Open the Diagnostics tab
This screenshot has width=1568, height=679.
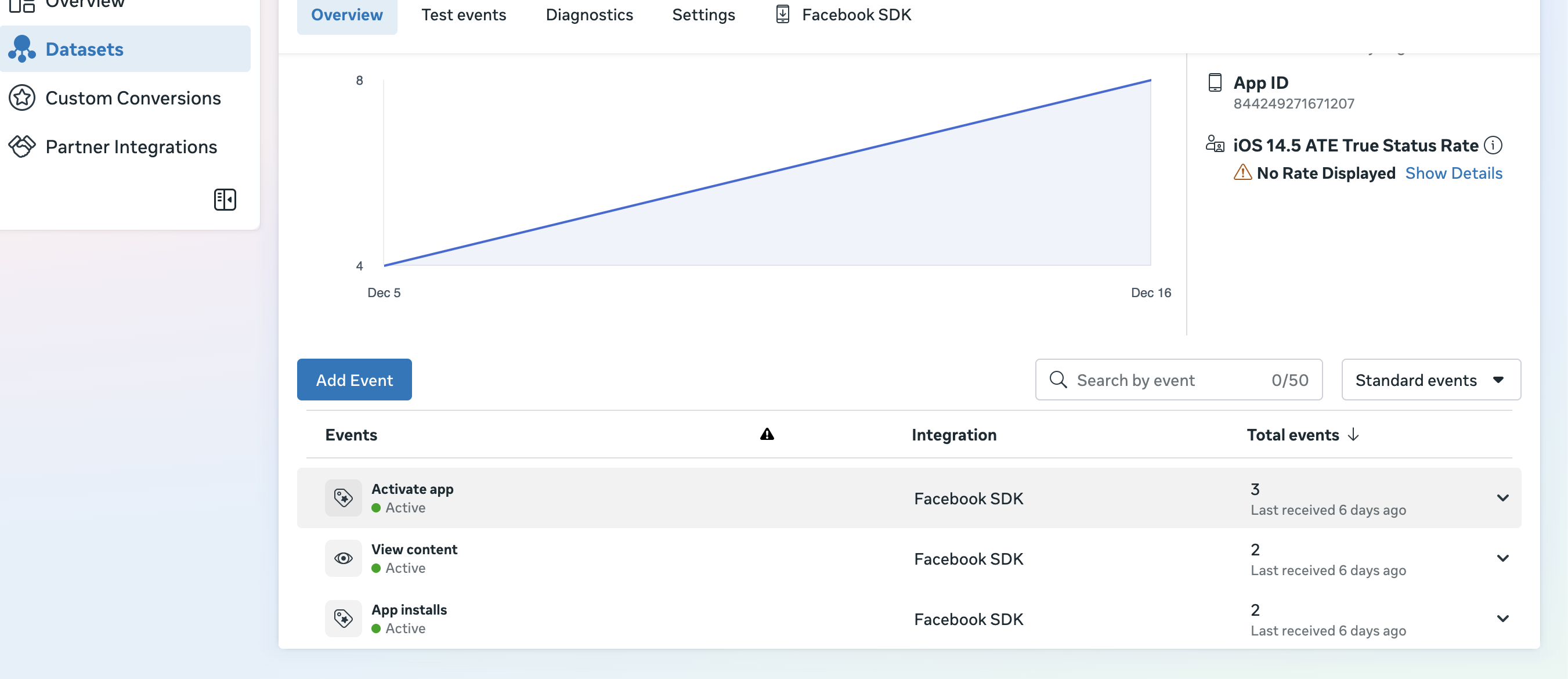click(x=588, y=14)
